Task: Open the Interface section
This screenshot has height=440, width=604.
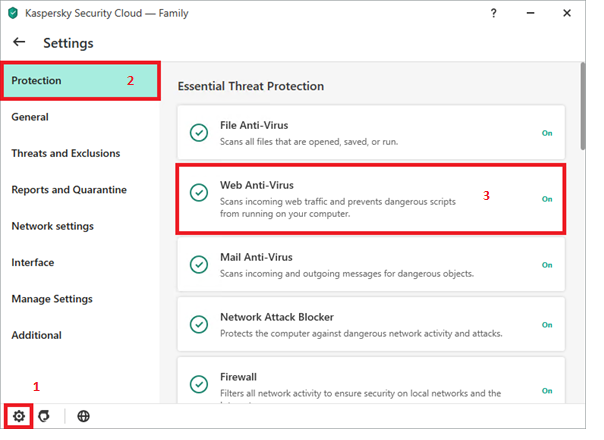Action: pyautogui.click(x=80, y=262)
